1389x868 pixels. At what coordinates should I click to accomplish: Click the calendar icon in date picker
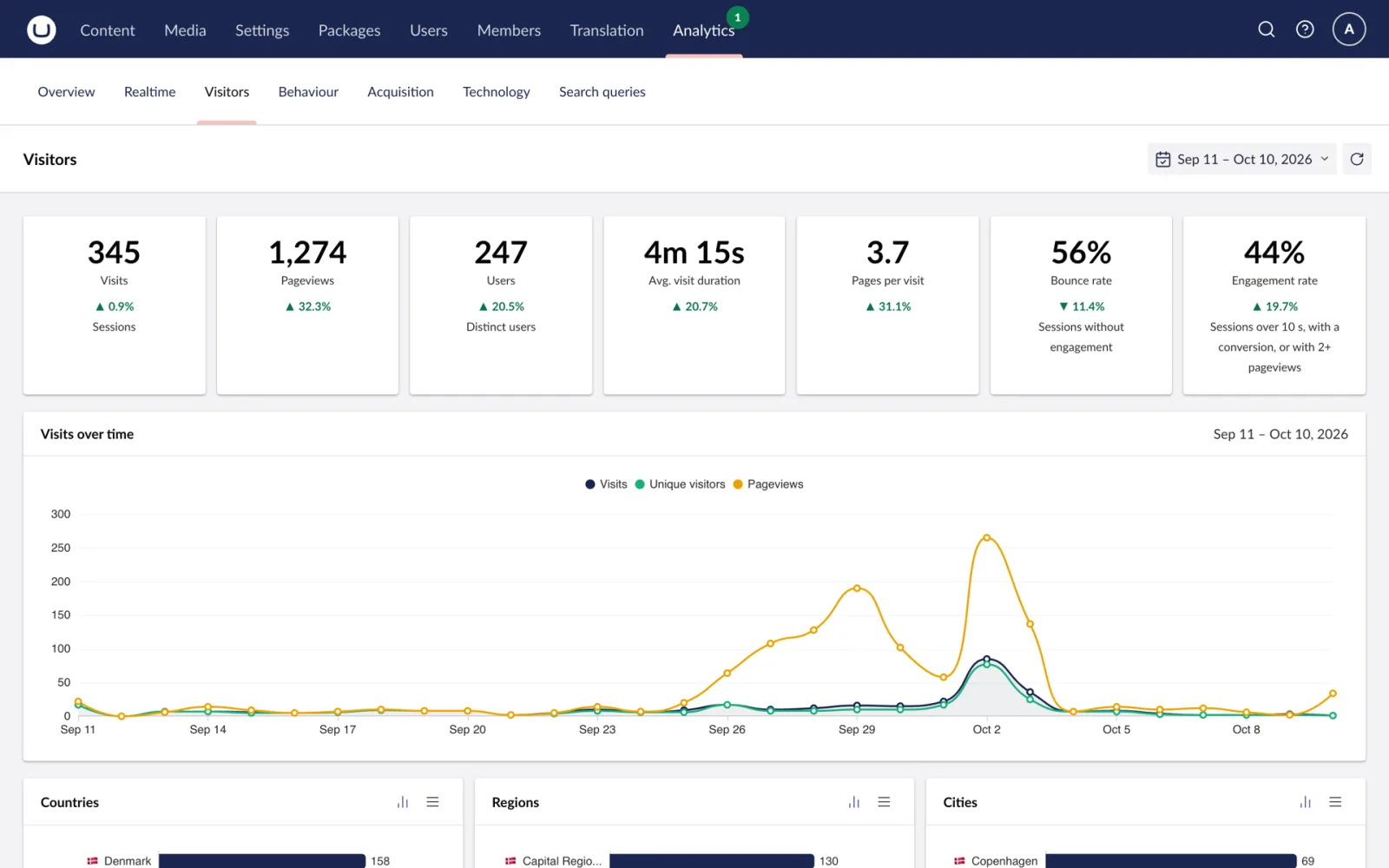(1163, 160)
